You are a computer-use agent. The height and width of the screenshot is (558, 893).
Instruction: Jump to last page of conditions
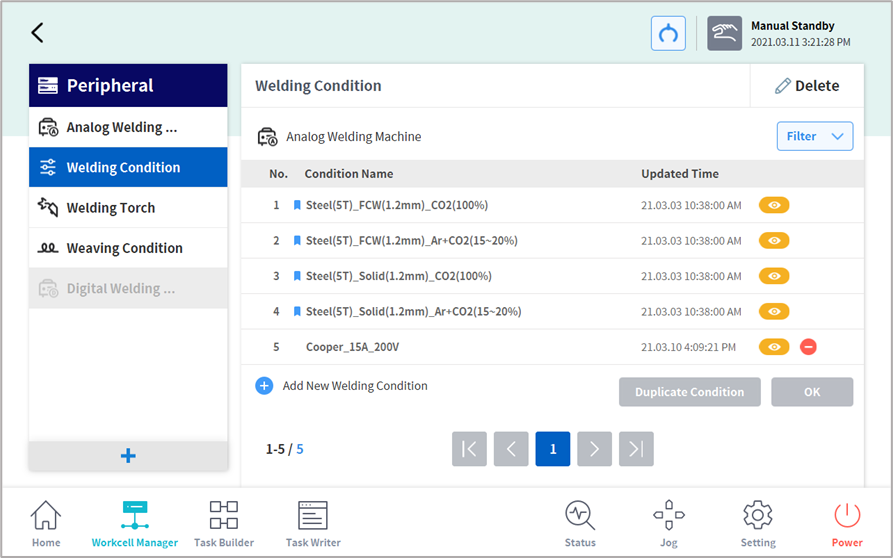point(636,449)
